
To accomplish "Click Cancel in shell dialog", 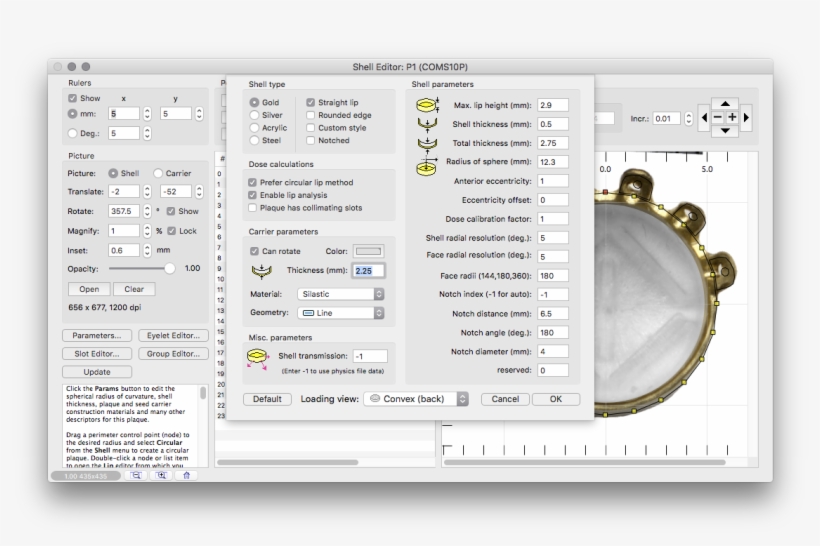I will tap(505, 399).
